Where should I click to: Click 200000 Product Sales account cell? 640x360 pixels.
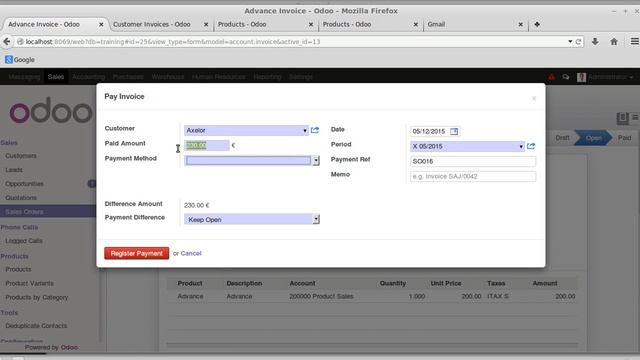321,296
